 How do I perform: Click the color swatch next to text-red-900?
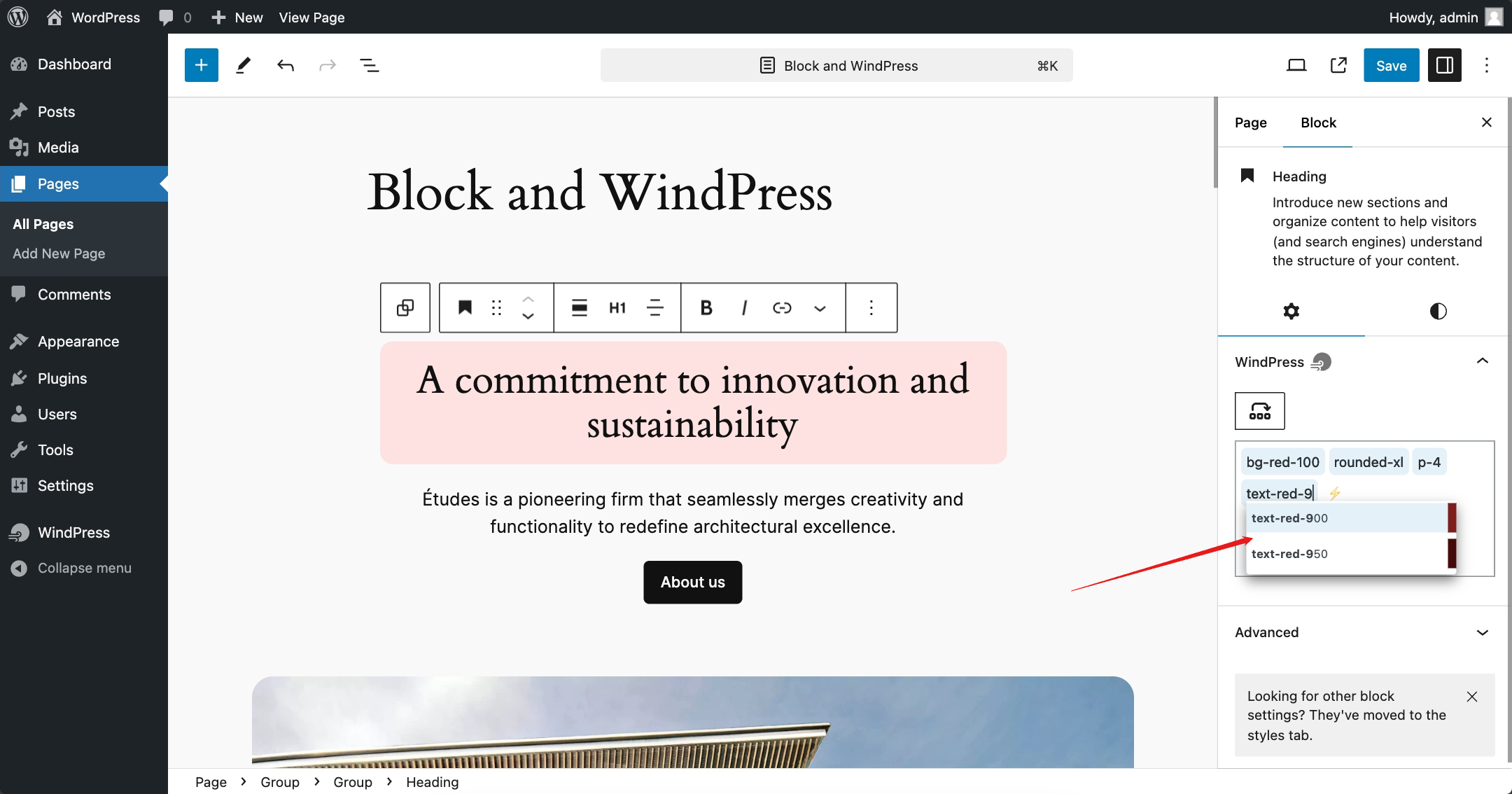tap(1452, 517)
